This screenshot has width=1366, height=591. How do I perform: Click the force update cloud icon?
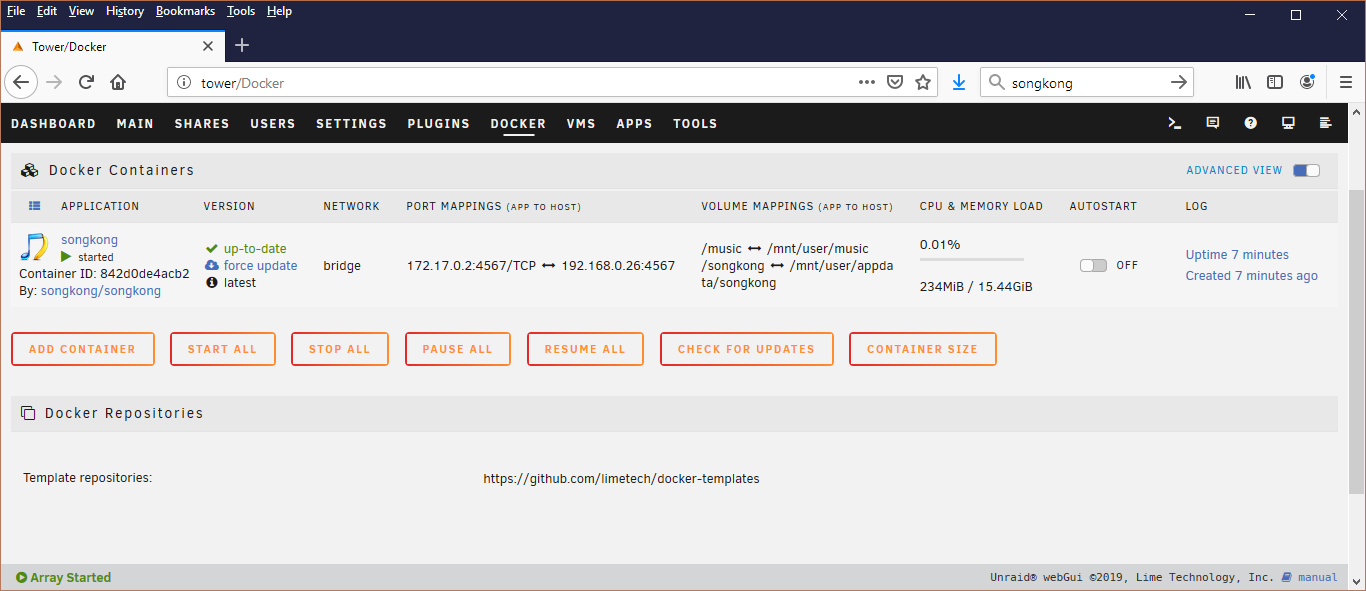[x=212, y=265]
